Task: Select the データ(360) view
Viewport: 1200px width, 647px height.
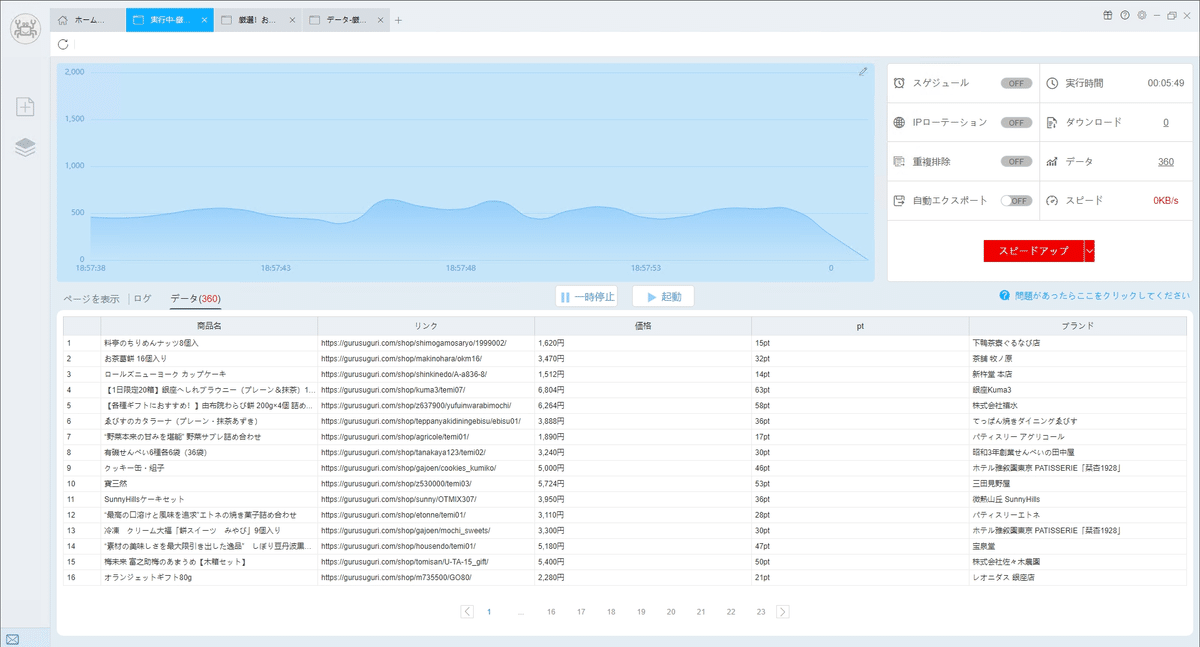Action: click(195, 298)
